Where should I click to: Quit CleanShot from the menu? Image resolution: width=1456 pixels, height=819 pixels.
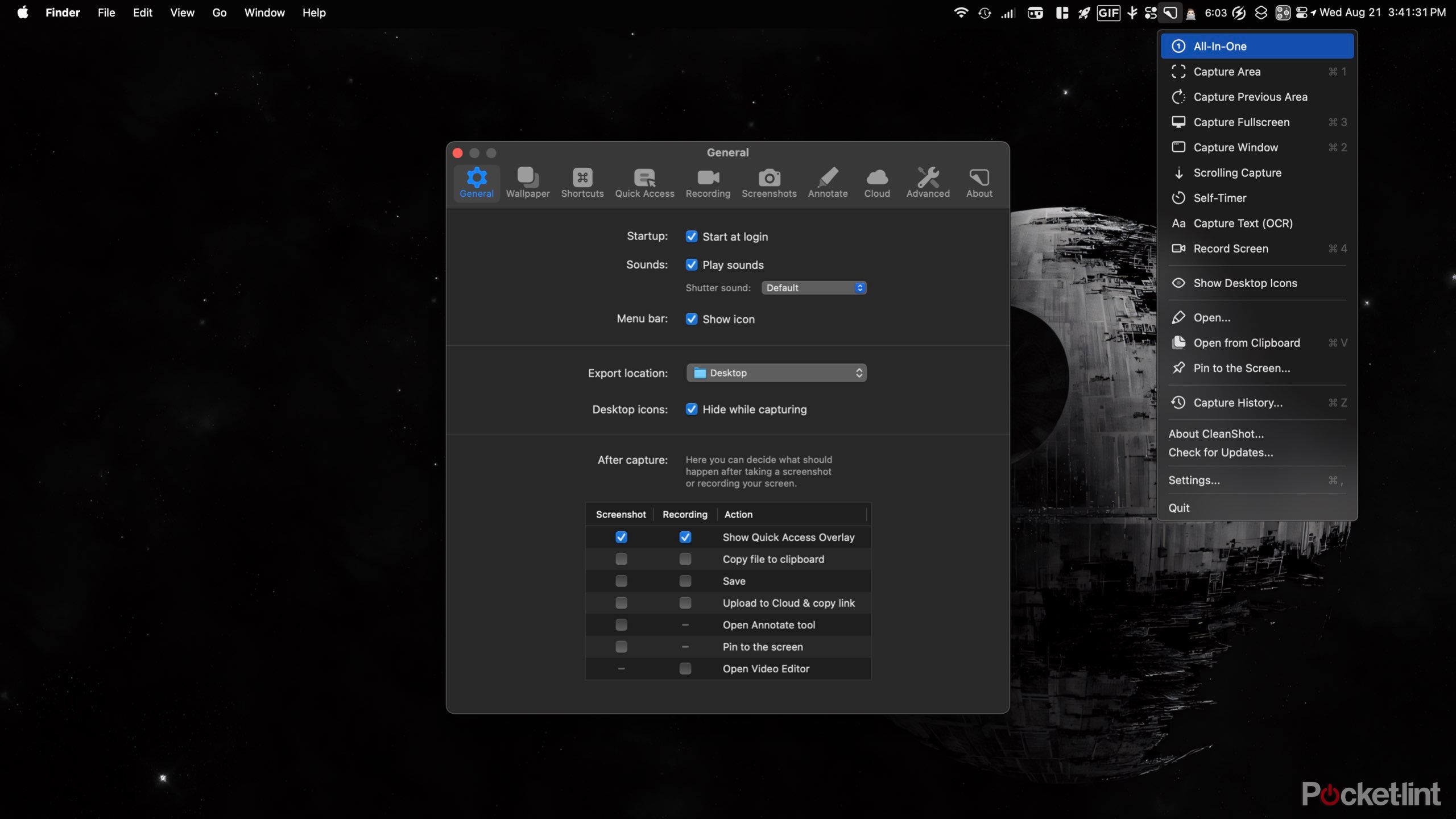pyautogui.click(x=1257, y=508)
